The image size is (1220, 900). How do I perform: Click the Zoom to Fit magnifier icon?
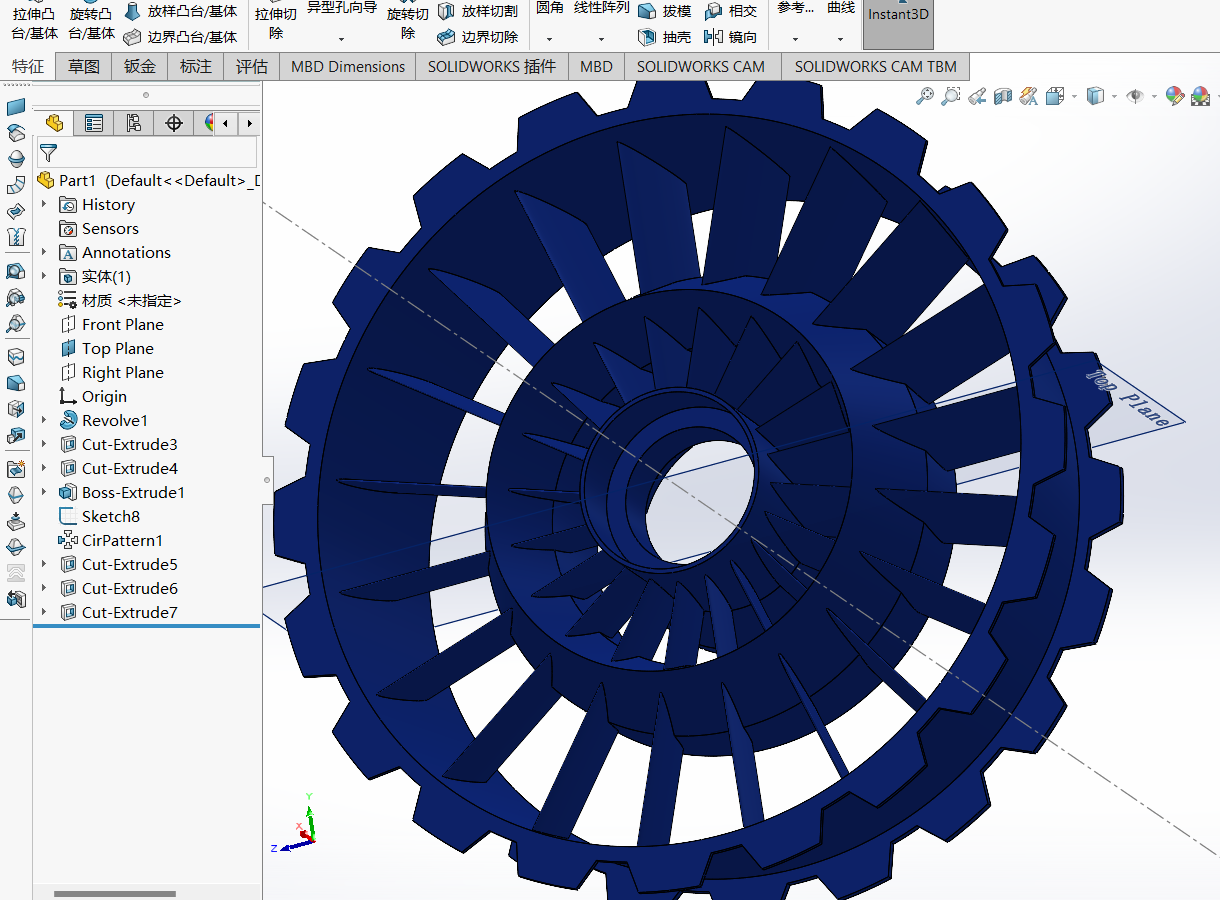[x=925, y=96]
